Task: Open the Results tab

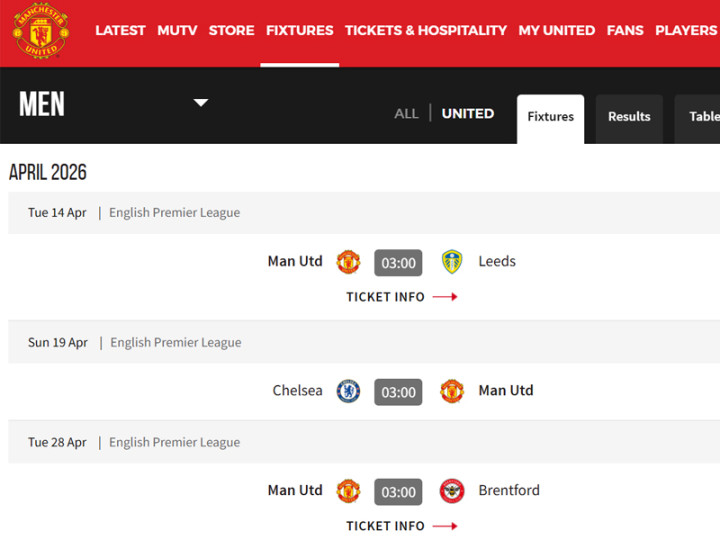Action: coord(629,117)
